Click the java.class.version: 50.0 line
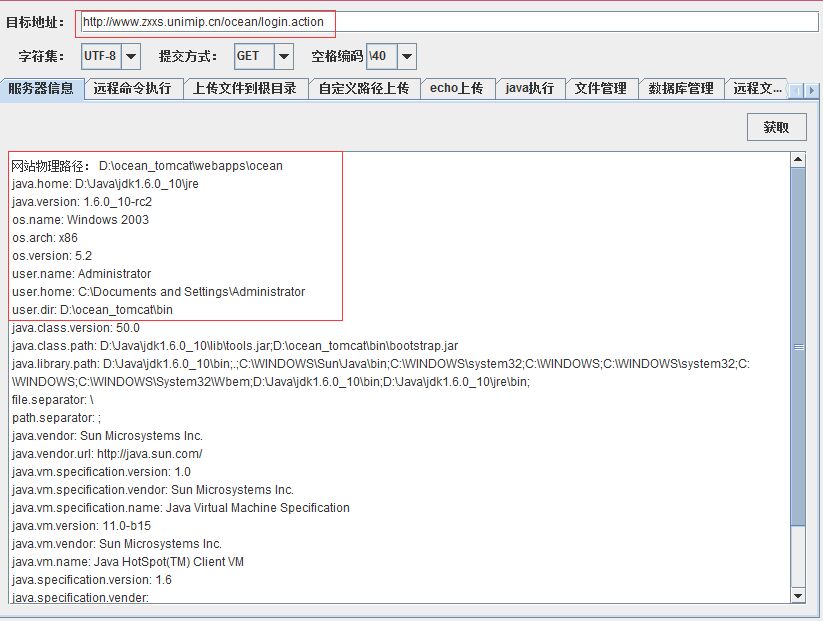 [x=76, y=328]
